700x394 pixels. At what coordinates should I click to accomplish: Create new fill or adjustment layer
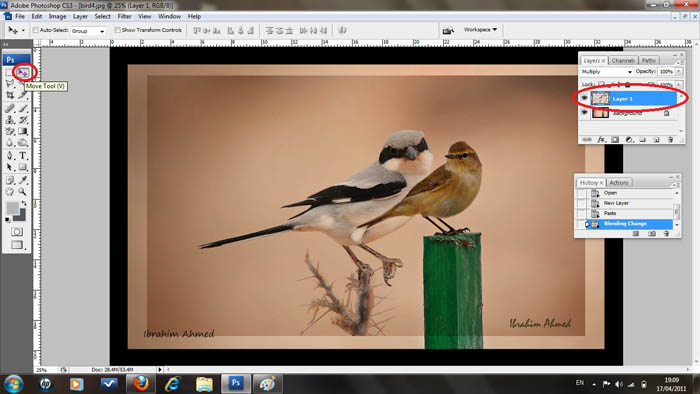coord(629,140)
